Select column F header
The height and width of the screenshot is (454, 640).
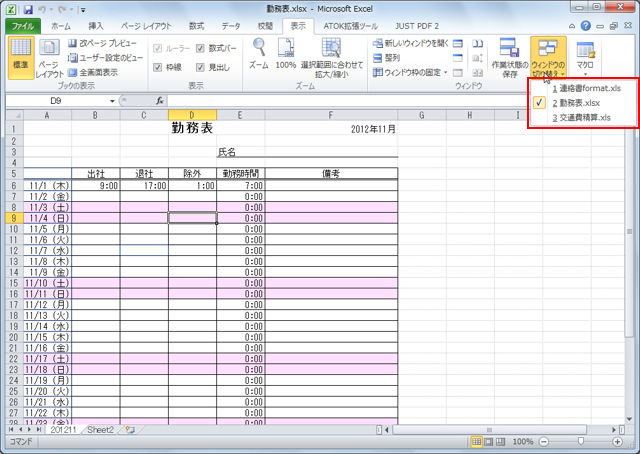point(331,115)
